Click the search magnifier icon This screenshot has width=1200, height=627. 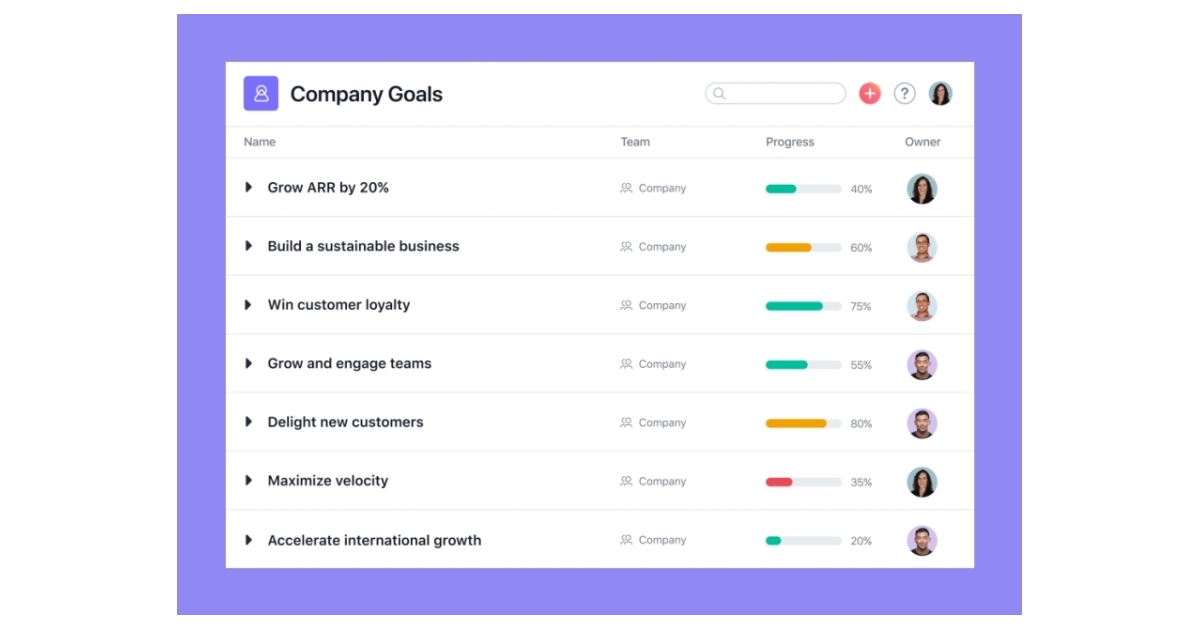click(x=718, y=93)
